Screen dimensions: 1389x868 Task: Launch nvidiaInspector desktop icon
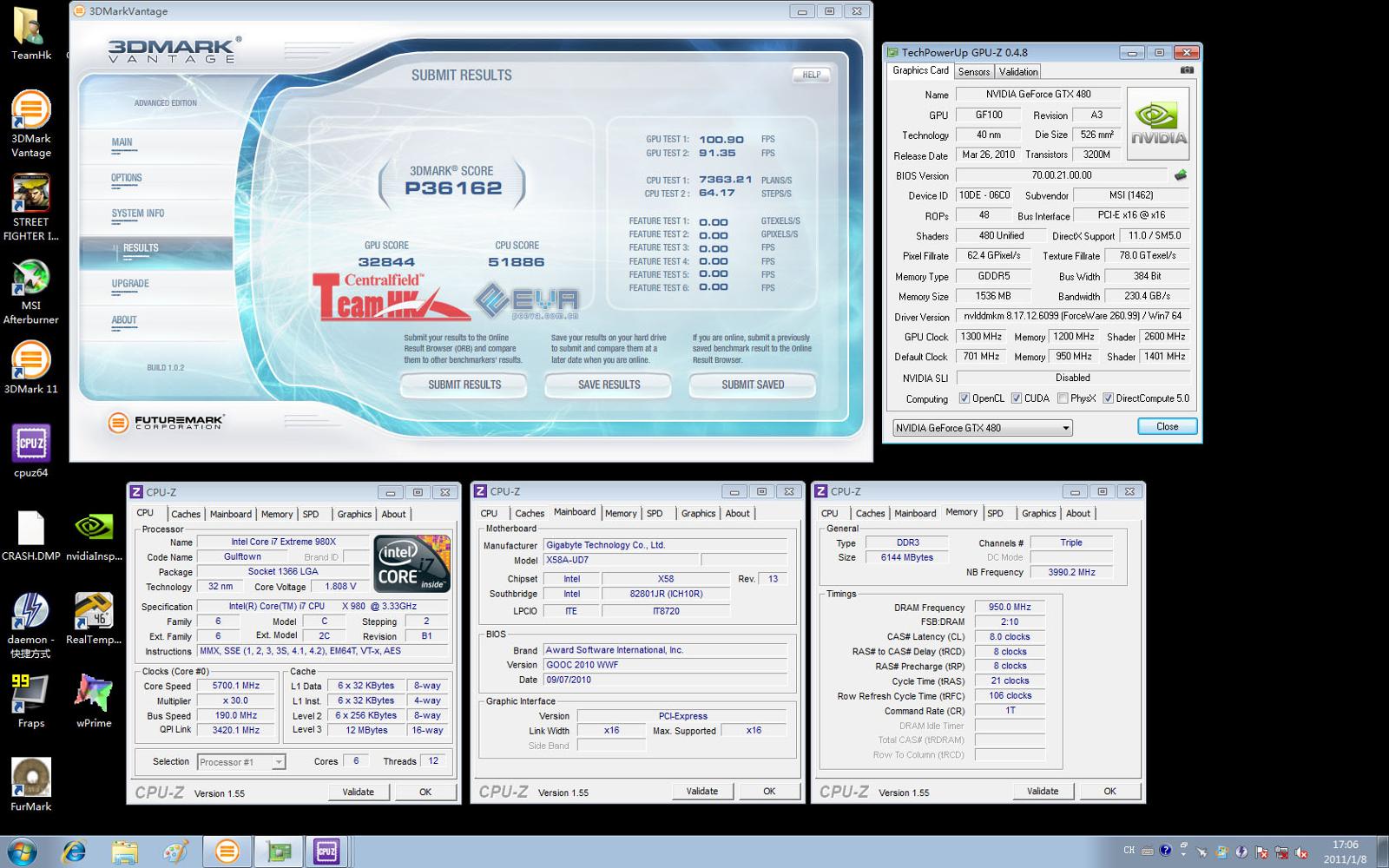click(x=94, y=535)
